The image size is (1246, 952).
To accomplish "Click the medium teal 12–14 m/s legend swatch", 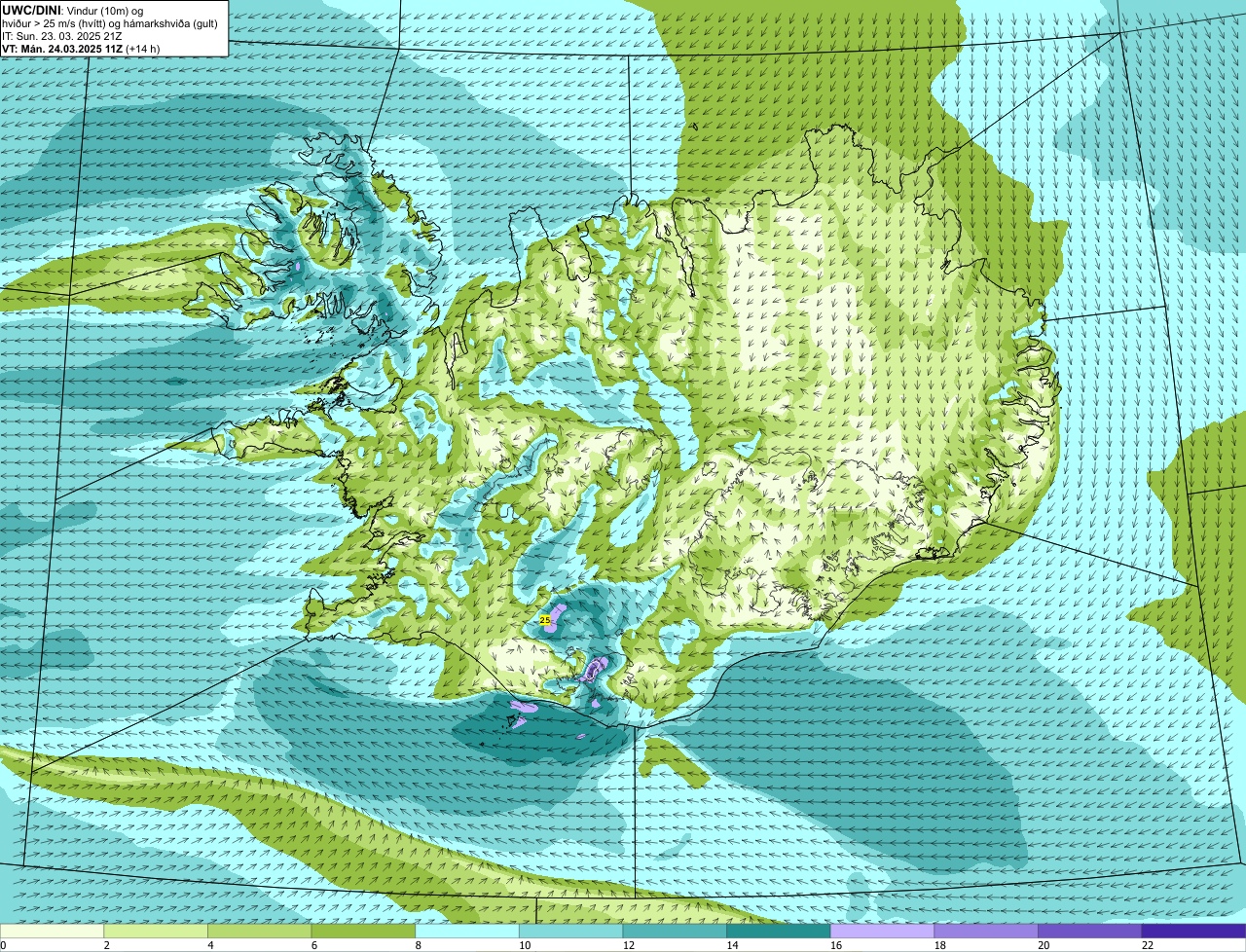I will 675,931.
